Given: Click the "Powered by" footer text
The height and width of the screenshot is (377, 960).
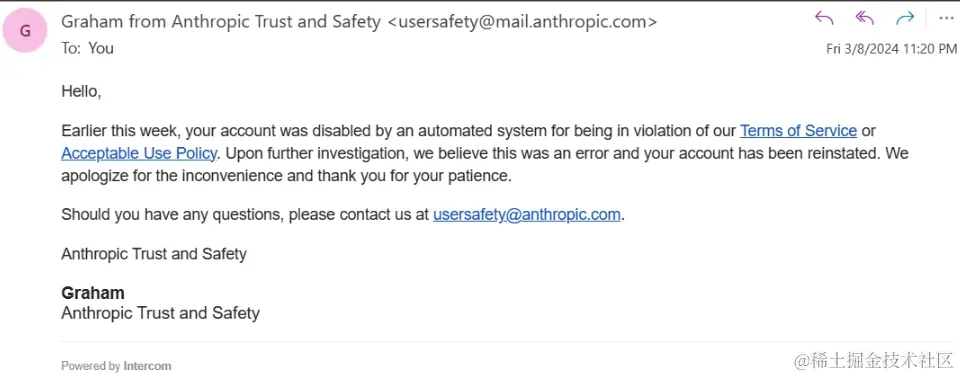Looking at the screenshot, I should 91,366.
